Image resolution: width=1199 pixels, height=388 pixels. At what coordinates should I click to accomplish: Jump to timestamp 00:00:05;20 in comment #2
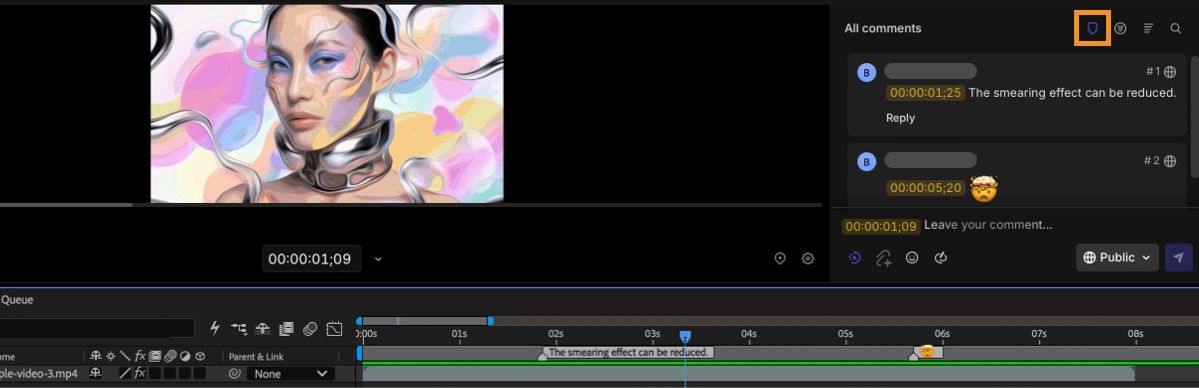(x=925, y=187)
